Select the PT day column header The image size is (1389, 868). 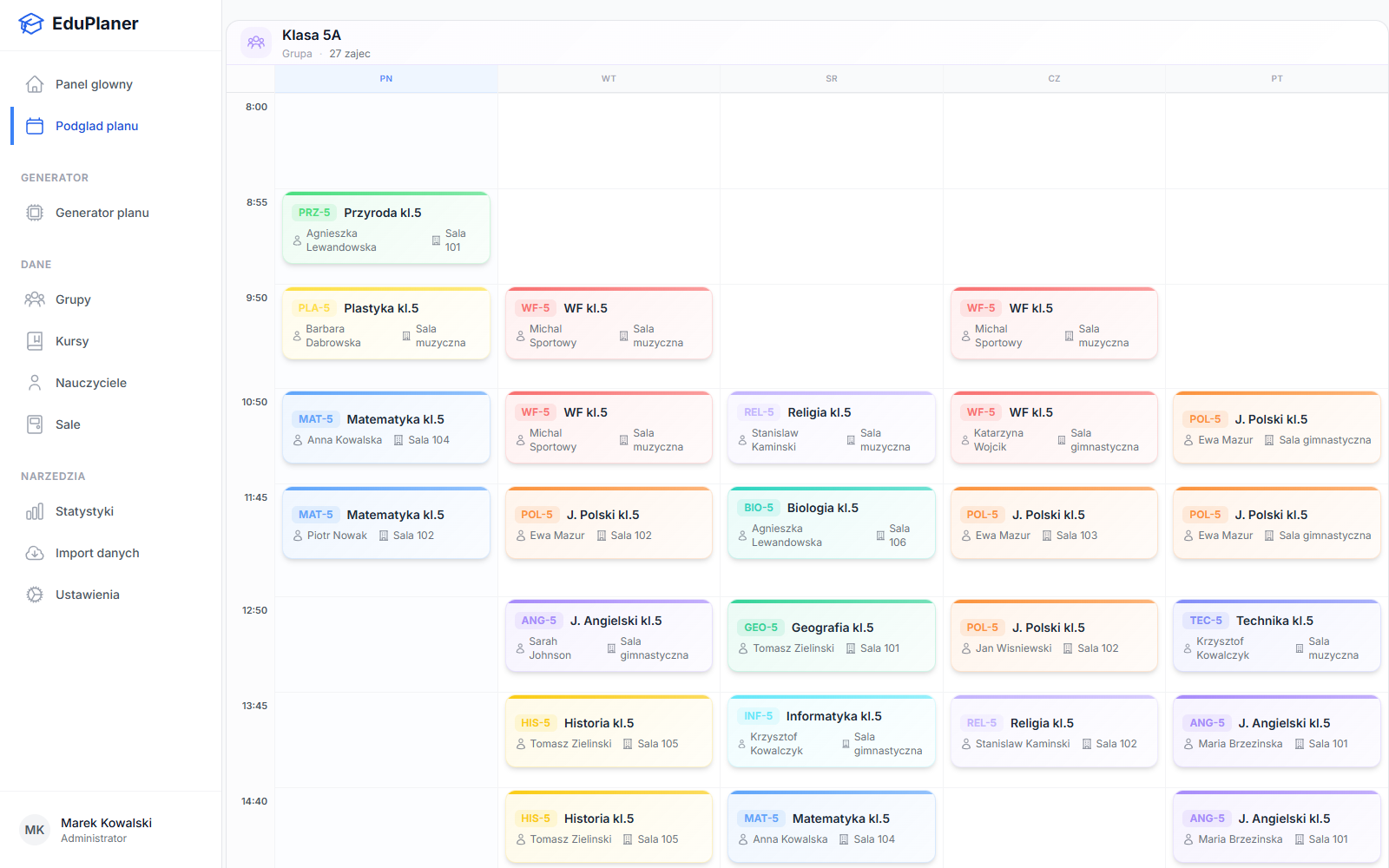pyautogui.click(x=1276, y=79)
